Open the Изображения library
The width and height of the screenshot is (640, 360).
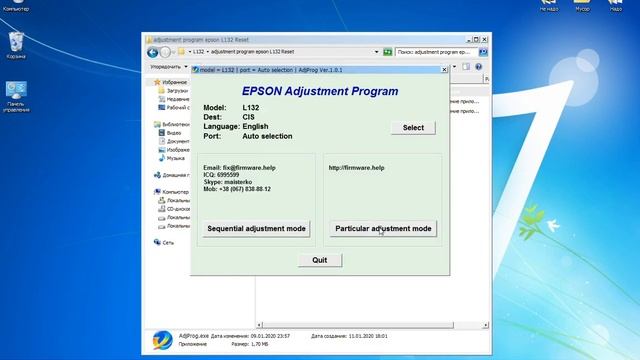pos(174,150)
